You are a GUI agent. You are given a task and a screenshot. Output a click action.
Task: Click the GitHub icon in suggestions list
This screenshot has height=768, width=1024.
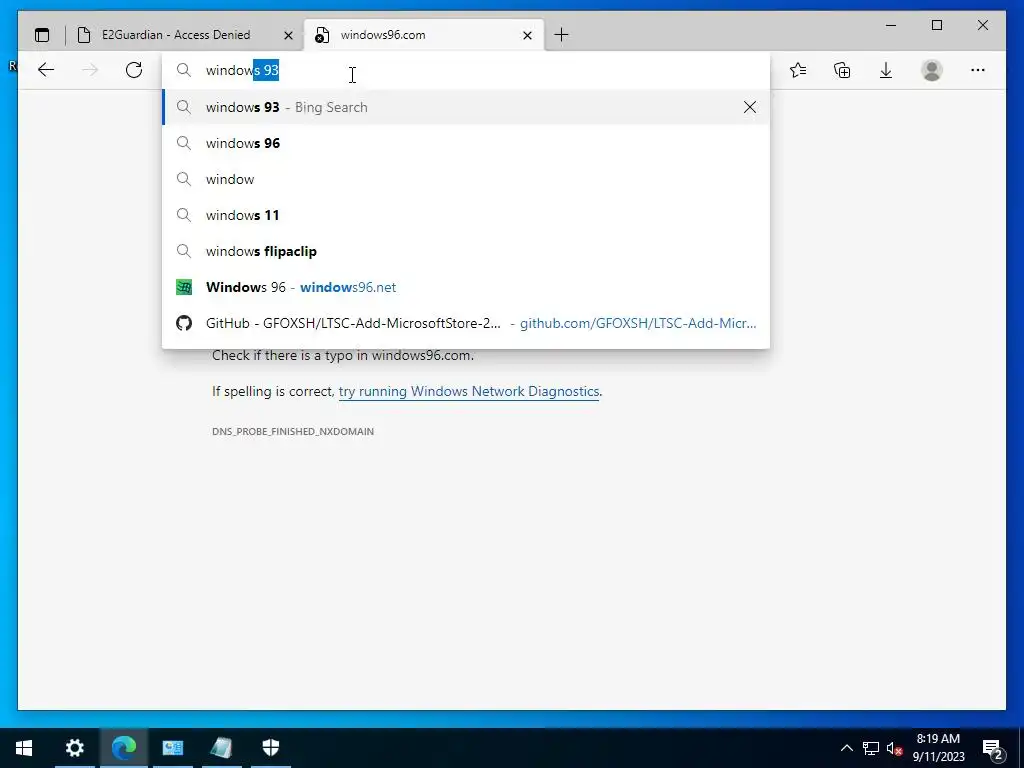coord(184,323)
